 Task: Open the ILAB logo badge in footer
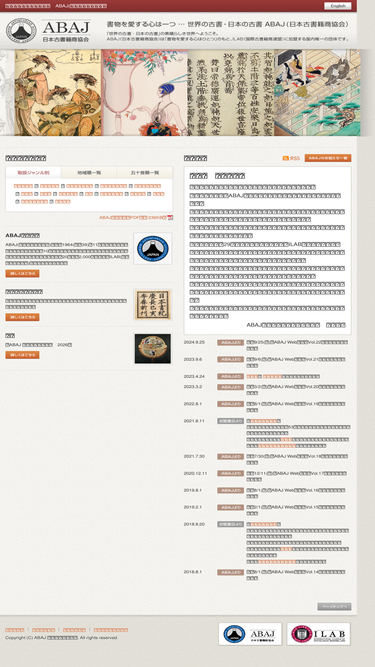318,634
